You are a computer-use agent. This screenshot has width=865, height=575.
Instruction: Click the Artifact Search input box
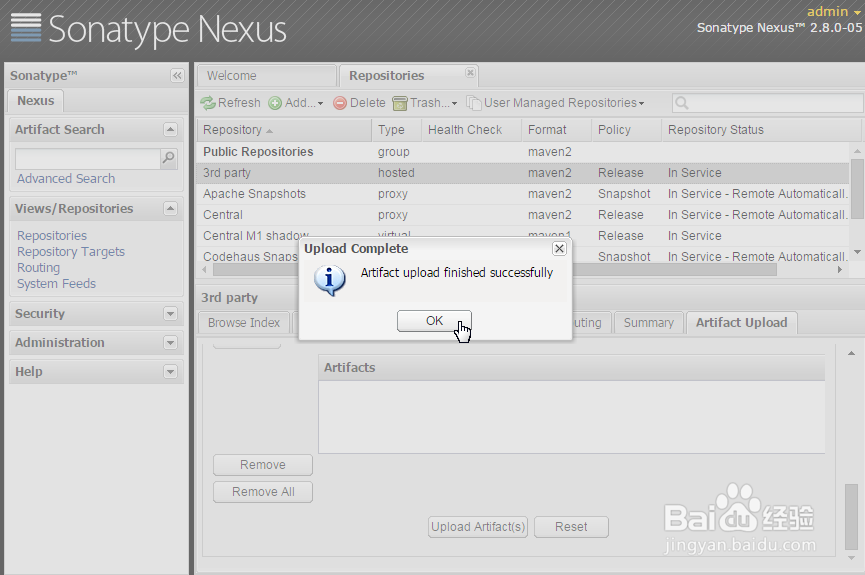(88, 158)
